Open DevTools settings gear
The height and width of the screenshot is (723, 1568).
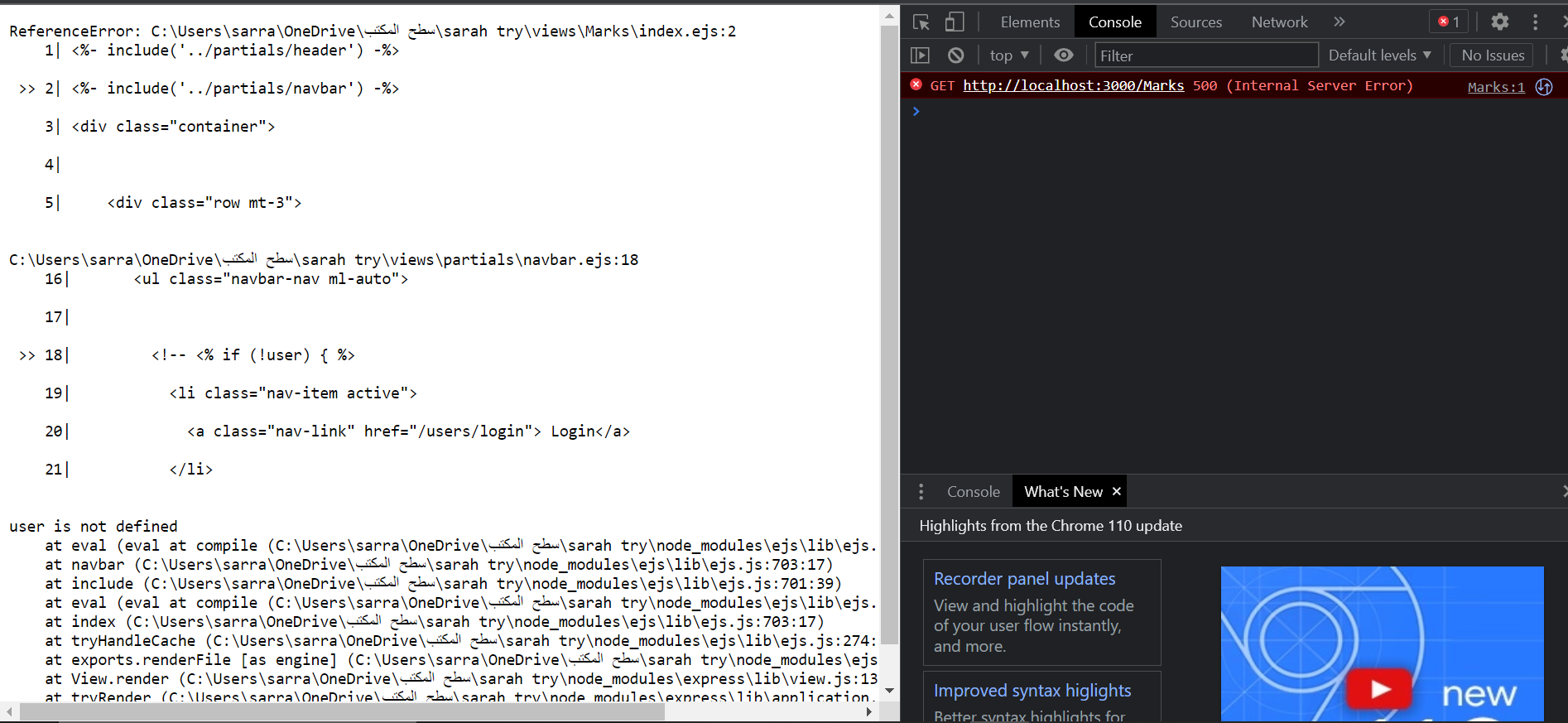1500,22
